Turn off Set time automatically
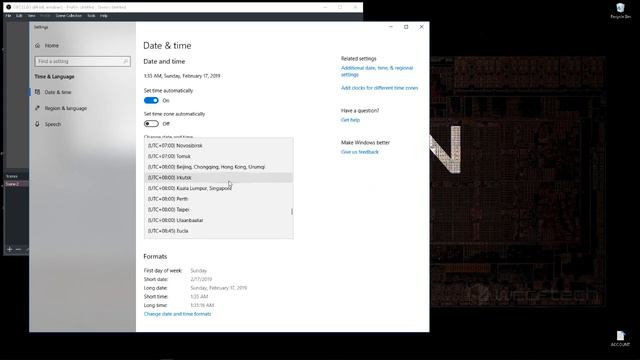This screenshot has width=640, height=360. (x=151, y=100)
